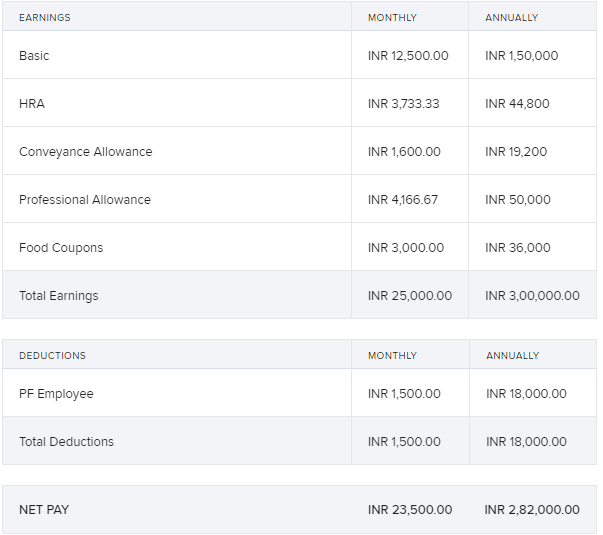Click the Food Coupons label

(61, 248)
